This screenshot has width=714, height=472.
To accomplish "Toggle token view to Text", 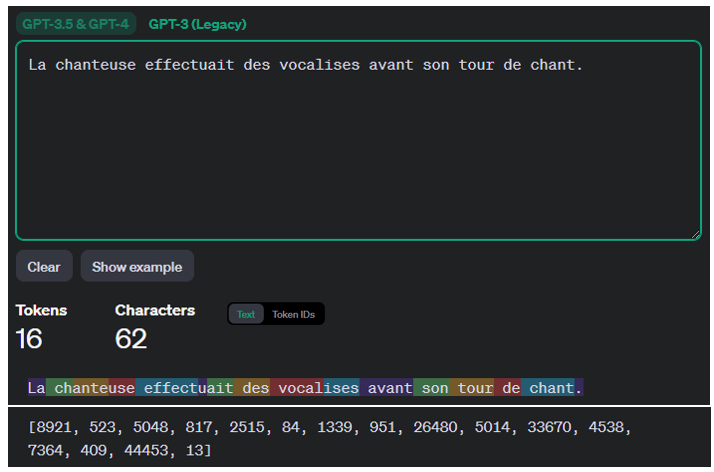I will coord(246,314).
